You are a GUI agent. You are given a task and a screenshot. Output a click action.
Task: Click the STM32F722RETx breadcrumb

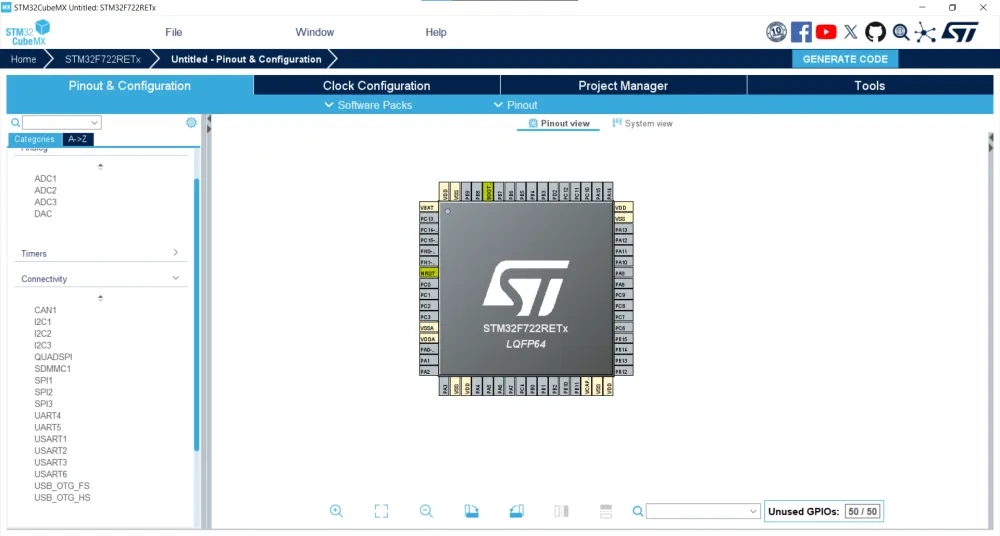[x=103, y=59]
